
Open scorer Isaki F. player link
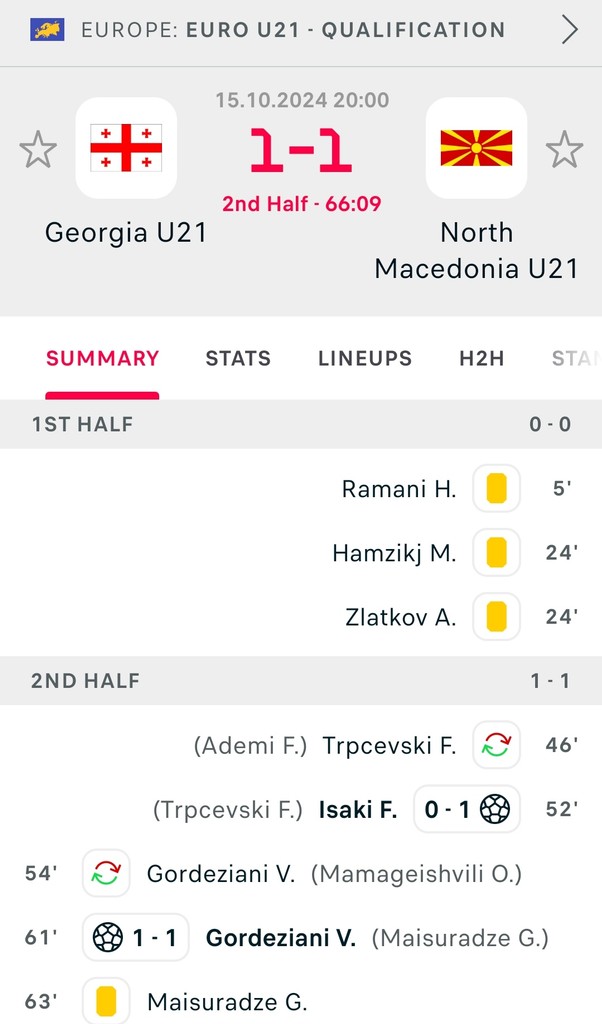[358, 810]
